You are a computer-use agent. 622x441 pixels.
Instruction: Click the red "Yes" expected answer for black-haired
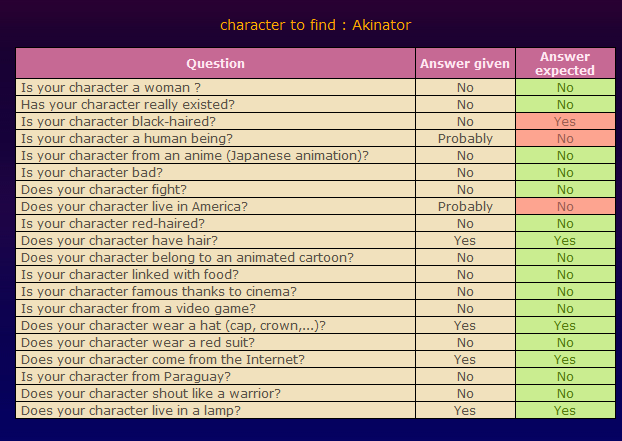pyautogui.click(x=565, y=121)
